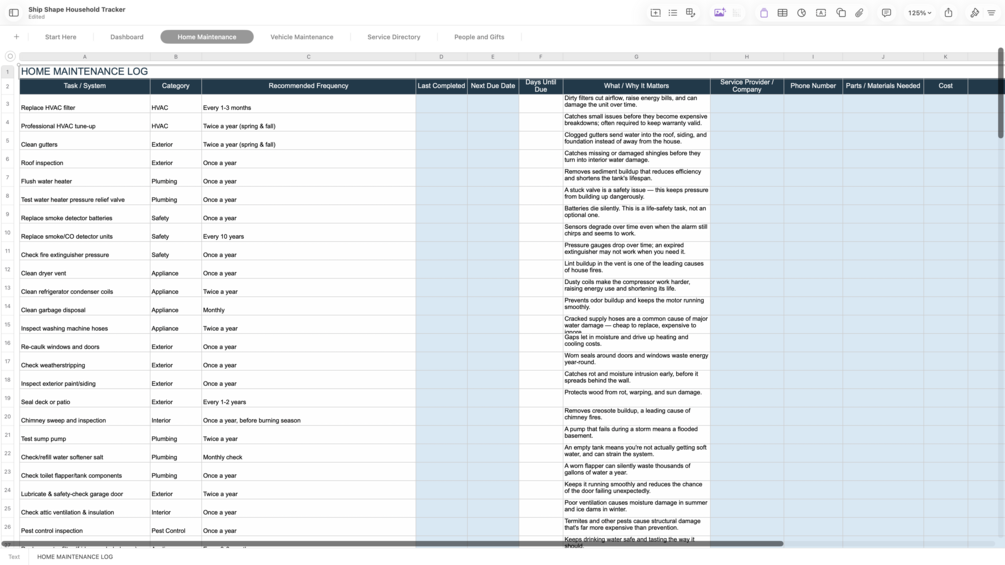Click the pivot table icon with pencil
This screenshot has height=565, width=1005.
[x=690, y=13]
